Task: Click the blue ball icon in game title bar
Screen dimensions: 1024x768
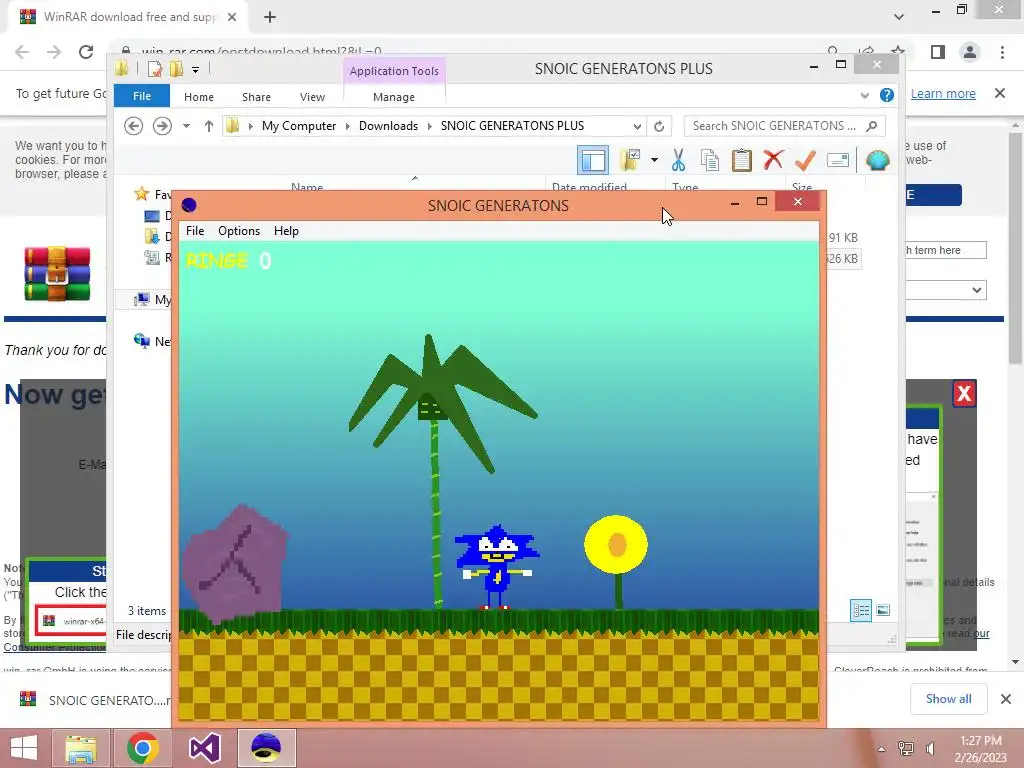Action: click(189, 205)
